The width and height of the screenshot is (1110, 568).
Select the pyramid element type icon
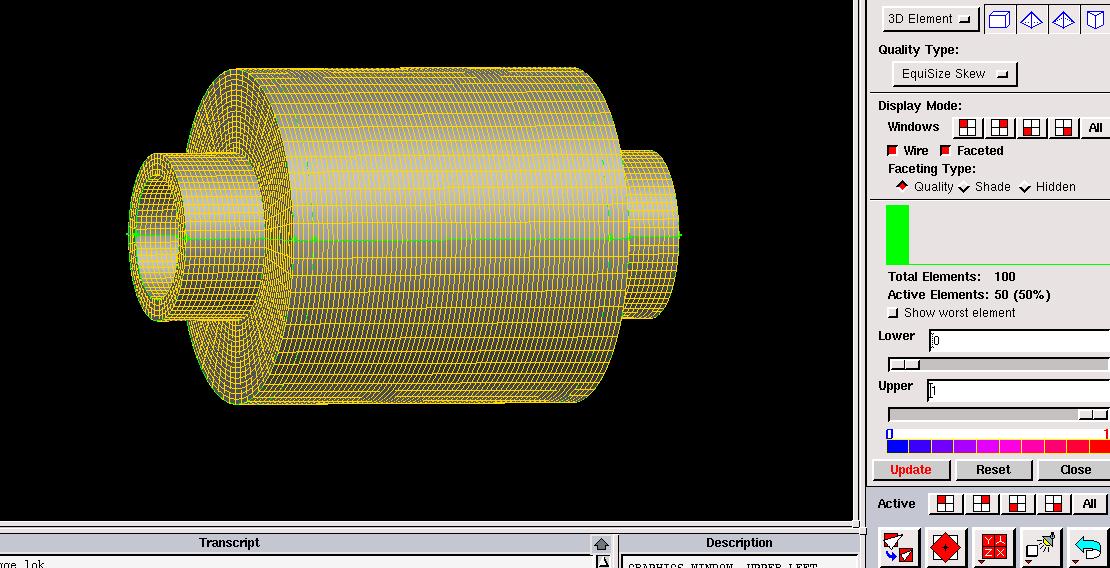(x=1063, y=20)
